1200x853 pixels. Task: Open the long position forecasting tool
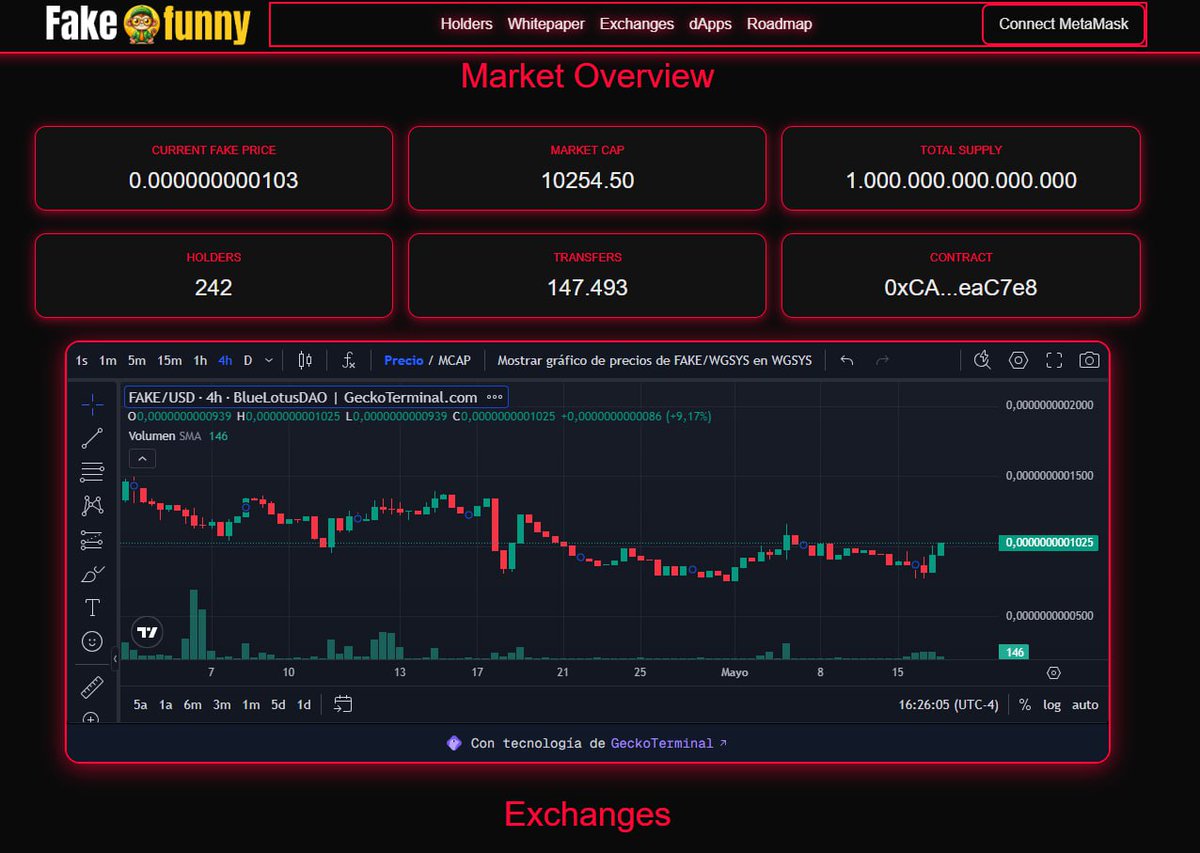pos(92,540)
